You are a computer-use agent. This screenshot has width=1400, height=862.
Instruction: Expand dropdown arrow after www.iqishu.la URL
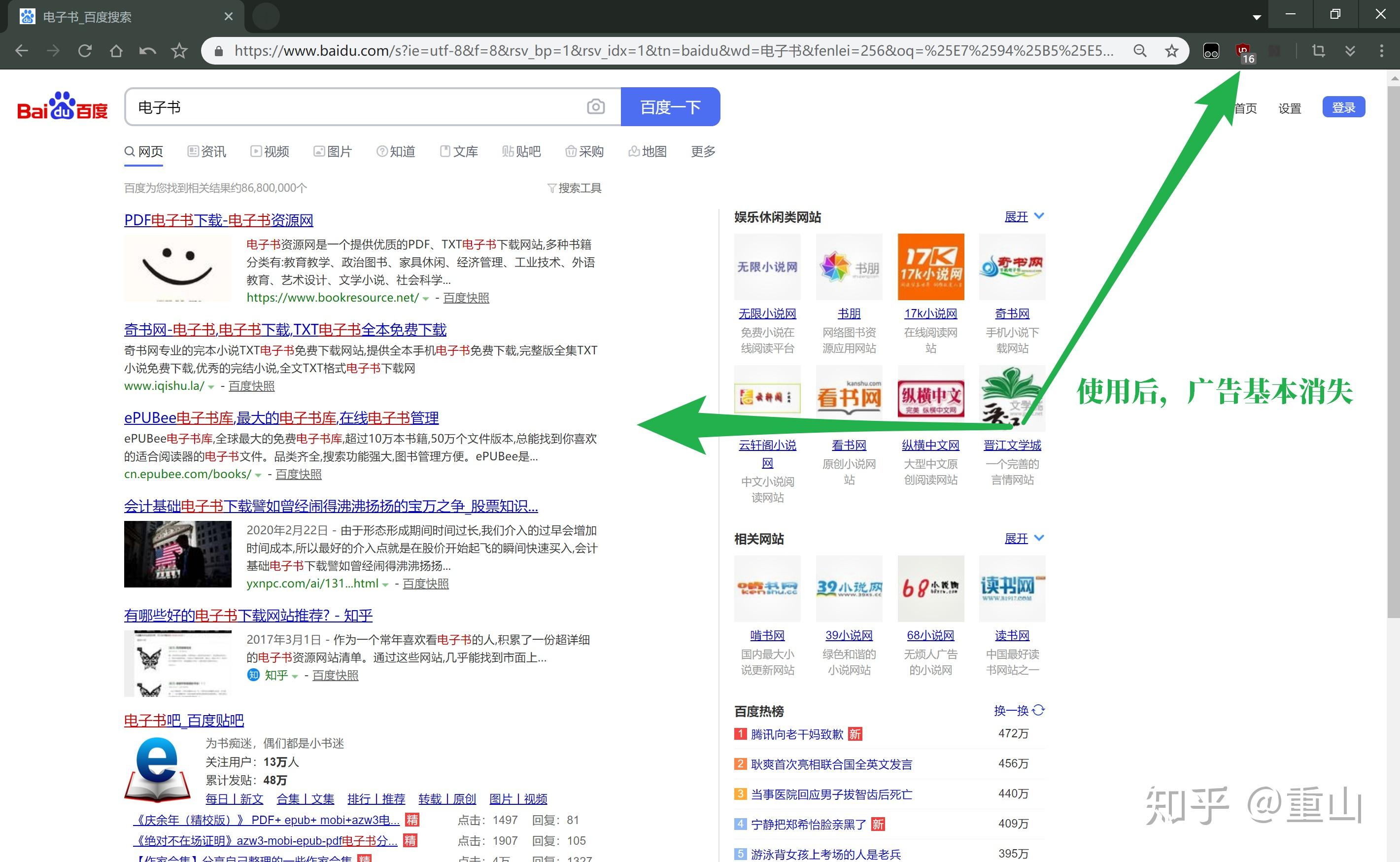pyautogui.click(x=211, y=387)
